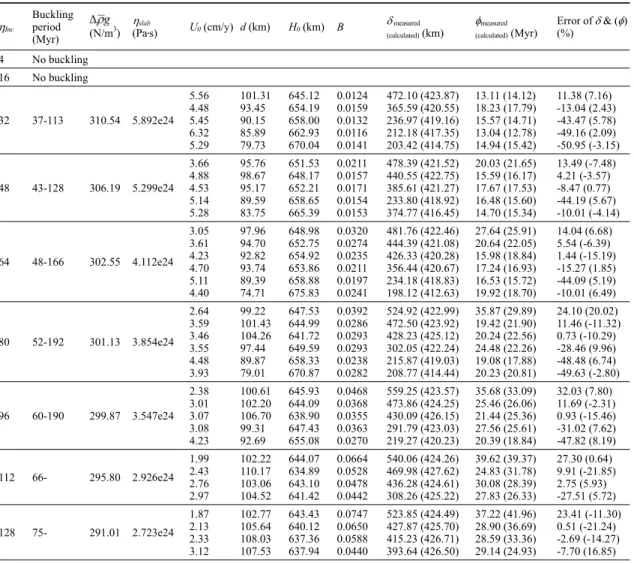
Task: Click buckling period '52-192'
Action: point(48,342)
